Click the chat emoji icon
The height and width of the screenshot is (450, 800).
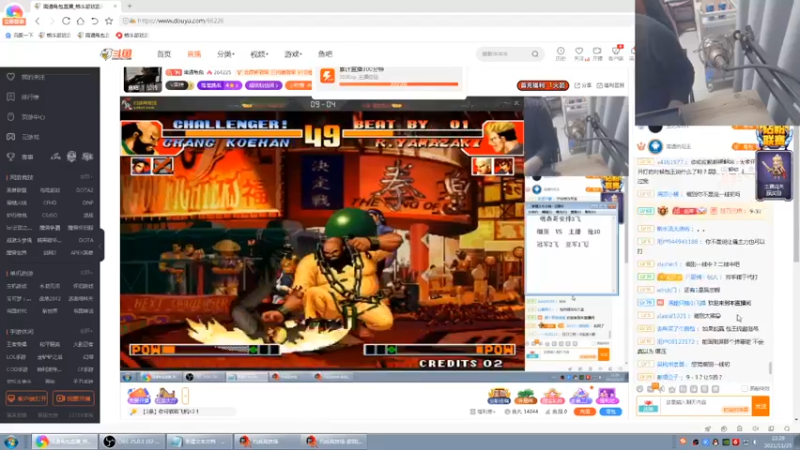(x=640, y=389)
